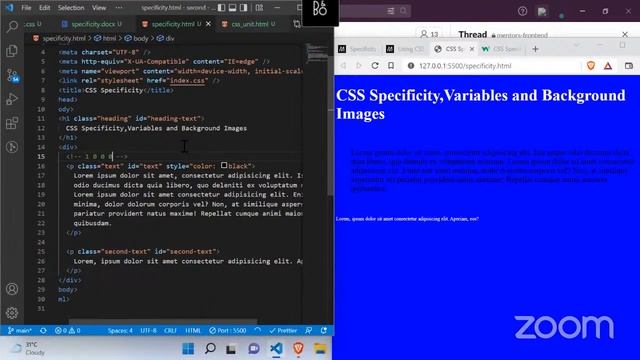This screenshot has height=360, width=640.
Task: Open Windows taskbar Search
Action: 210,349
